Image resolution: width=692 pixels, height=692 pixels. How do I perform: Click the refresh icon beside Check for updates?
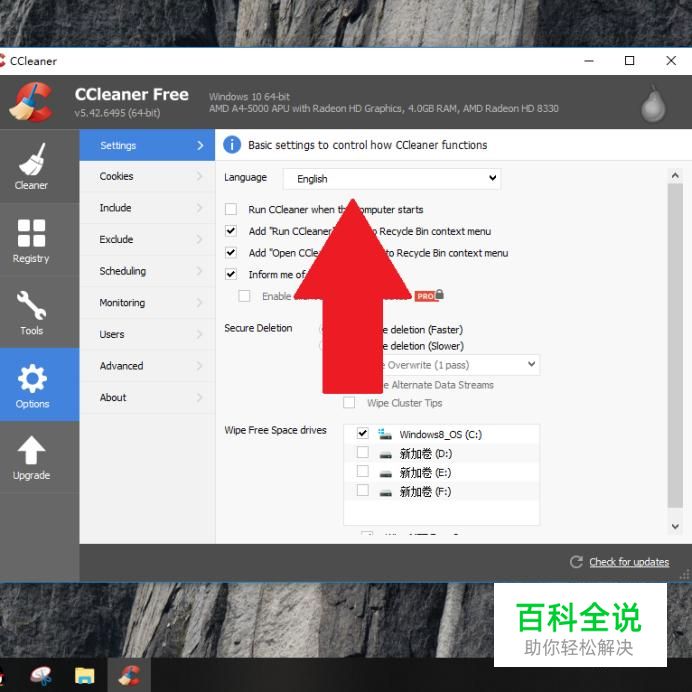(576, 562)
